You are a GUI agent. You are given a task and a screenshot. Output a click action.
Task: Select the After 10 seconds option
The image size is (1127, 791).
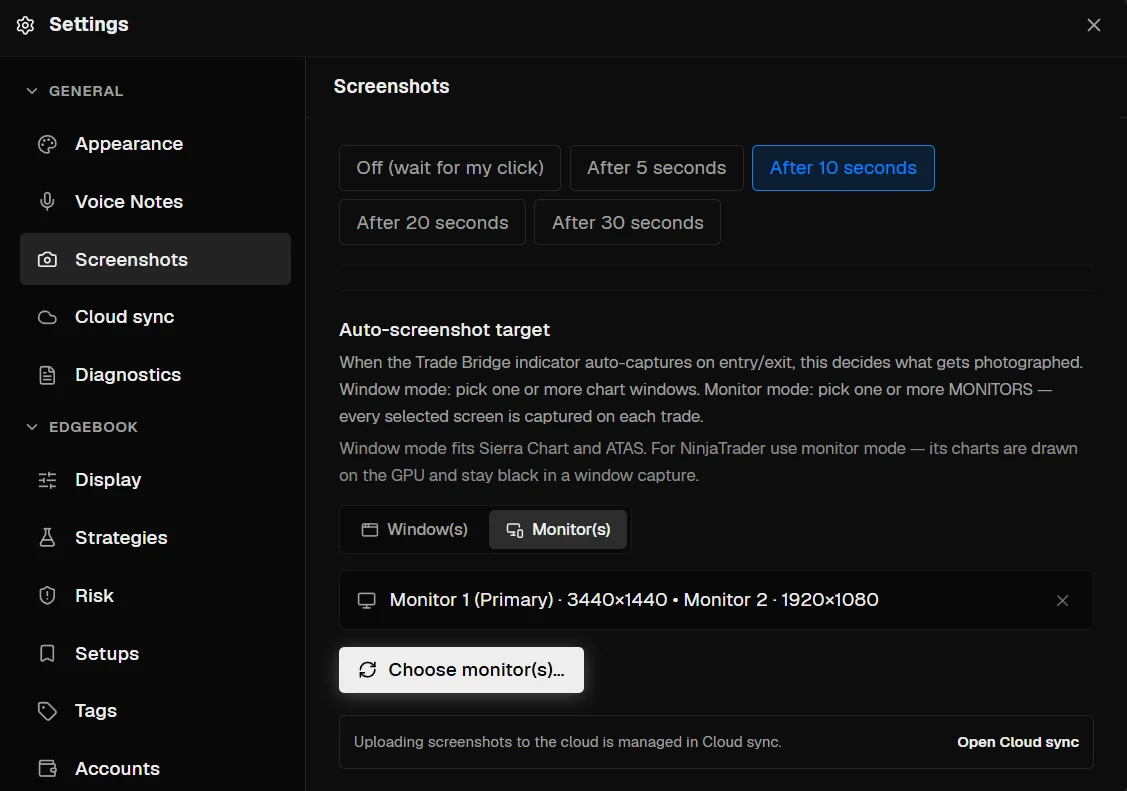click(x=843, y=168)
